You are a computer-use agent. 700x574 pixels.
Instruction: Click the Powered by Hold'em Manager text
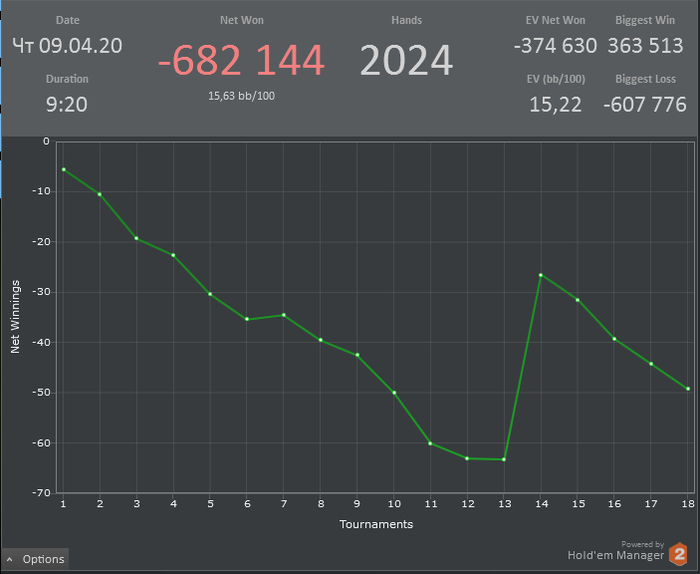click(x=616, y=551)
